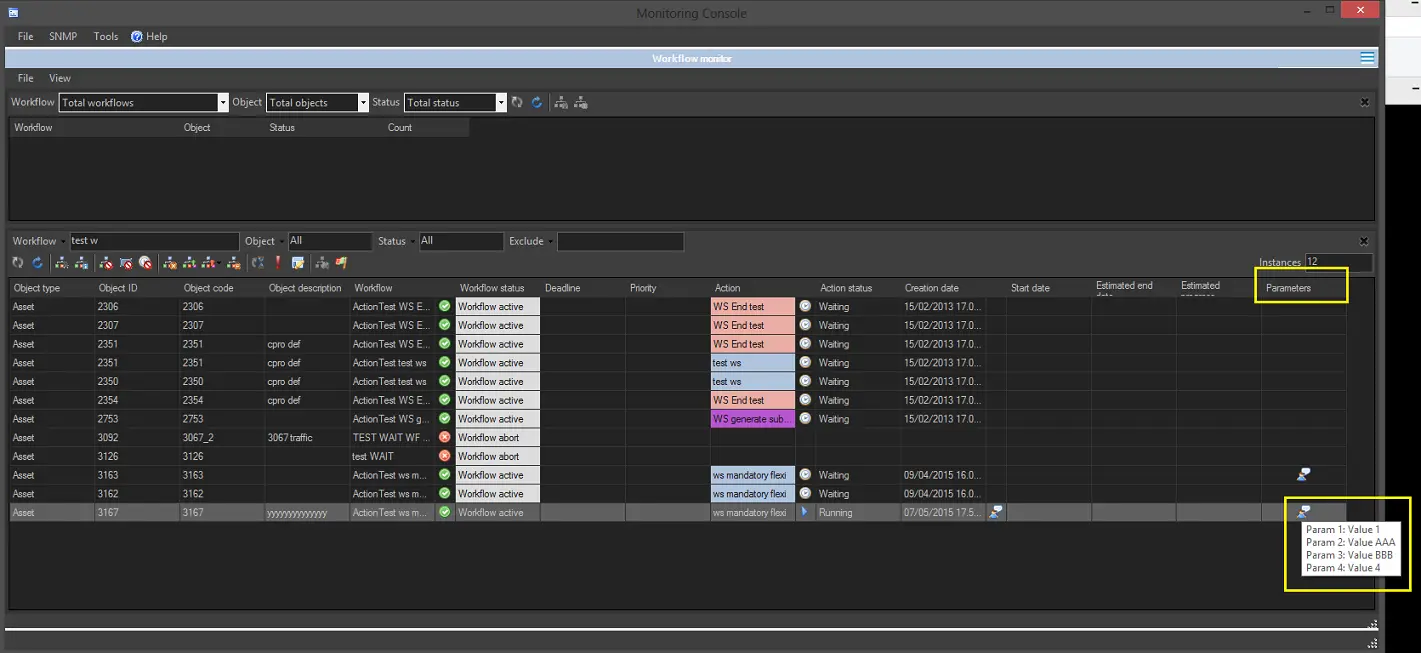Image resolution: width=1421 pixels, height=653 pixels.
Task: Click the blue refresh icon beside Total status
Action: (536, 102)
